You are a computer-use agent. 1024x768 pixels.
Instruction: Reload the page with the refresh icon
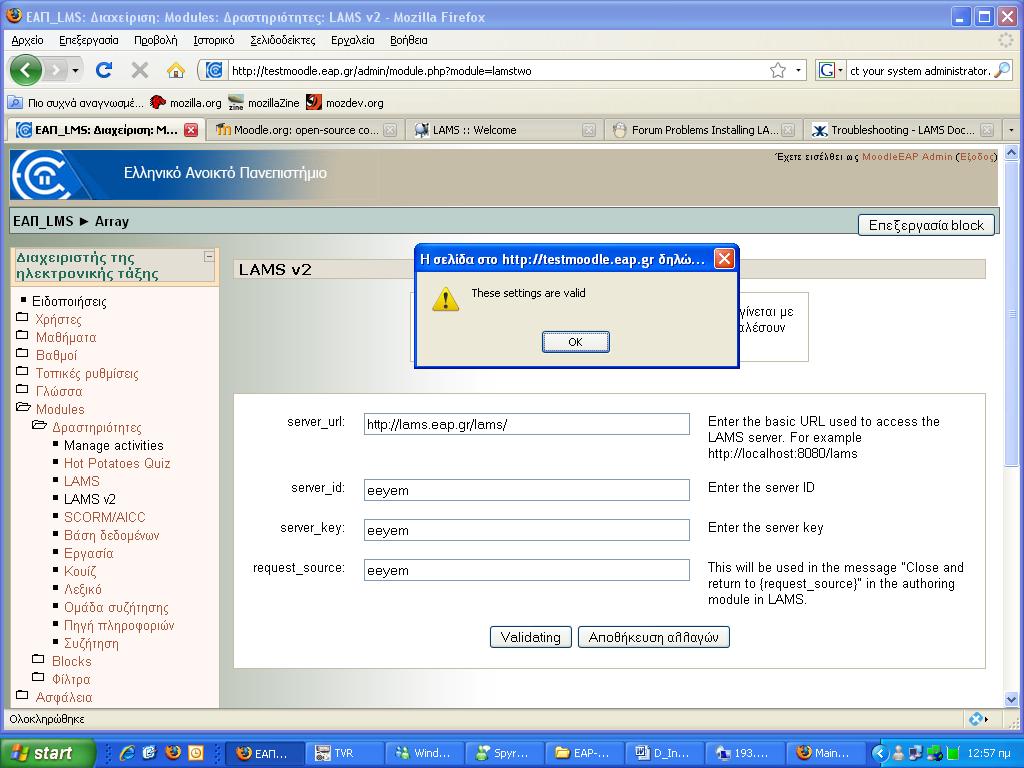104,70
